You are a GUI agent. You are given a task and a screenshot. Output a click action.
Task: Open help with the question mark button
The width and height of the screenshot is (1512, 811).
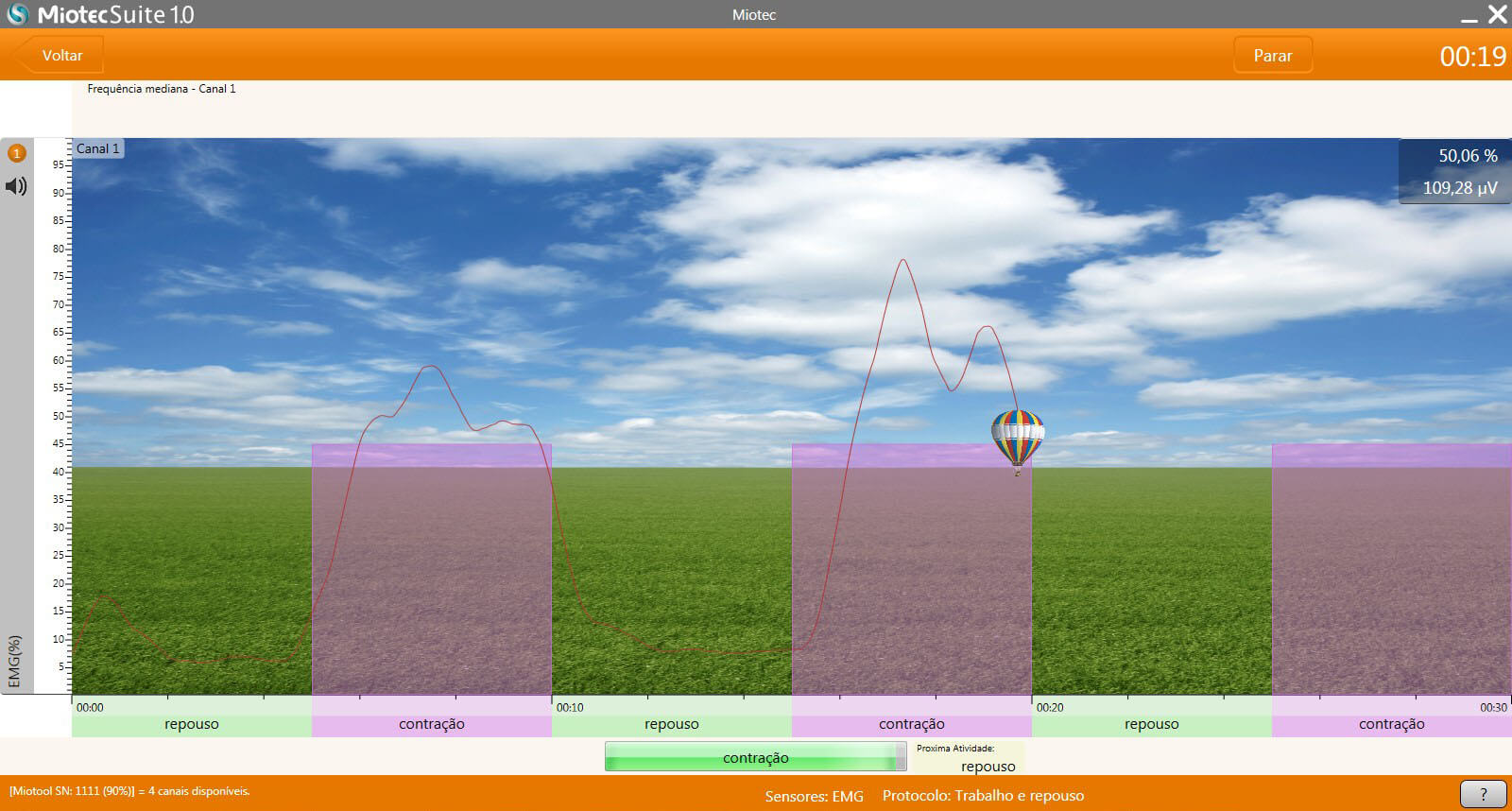click(1483, 794)
